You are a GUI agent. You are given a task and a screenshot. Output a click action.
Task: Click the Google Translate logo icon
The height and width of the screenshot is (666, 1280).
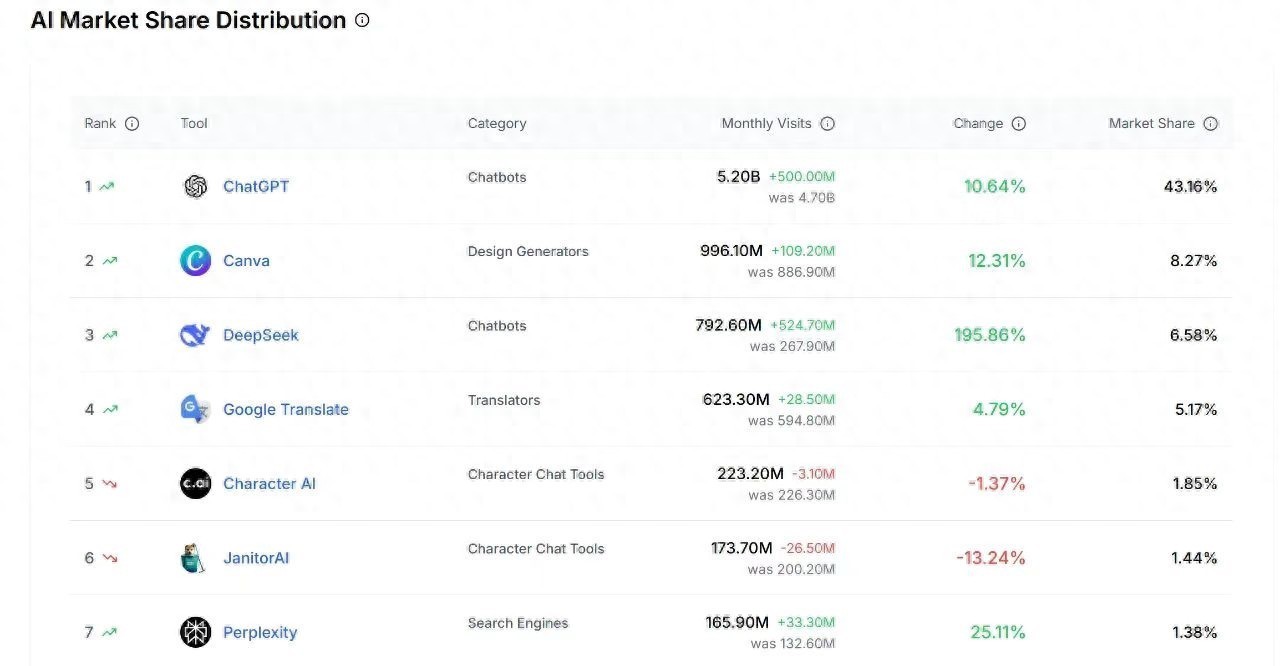click(x=195, y=409)
